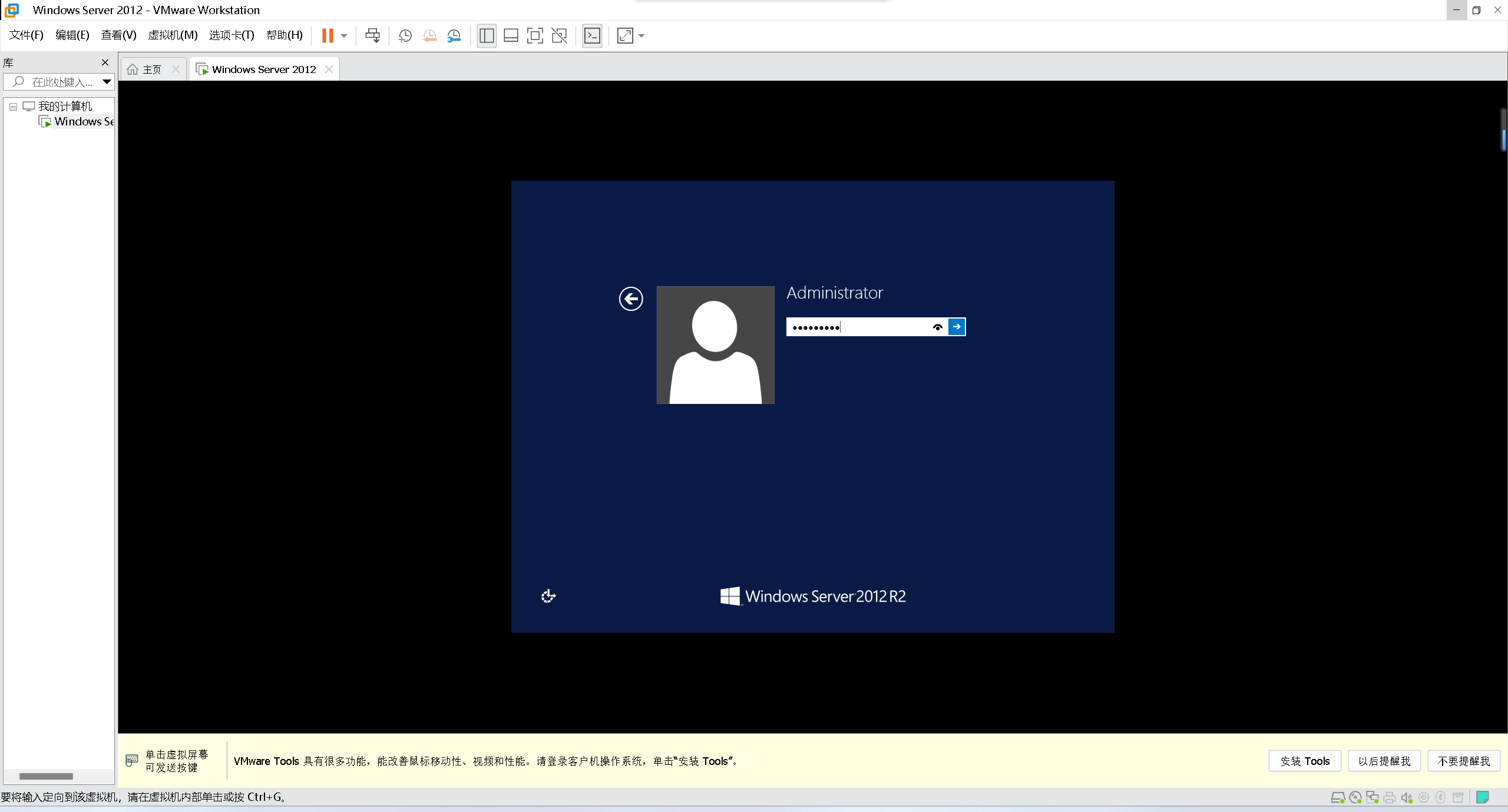Click the 安装 Tools button
The image size is (1508, 812).
pyautogui.click(x=1305, y=761)
